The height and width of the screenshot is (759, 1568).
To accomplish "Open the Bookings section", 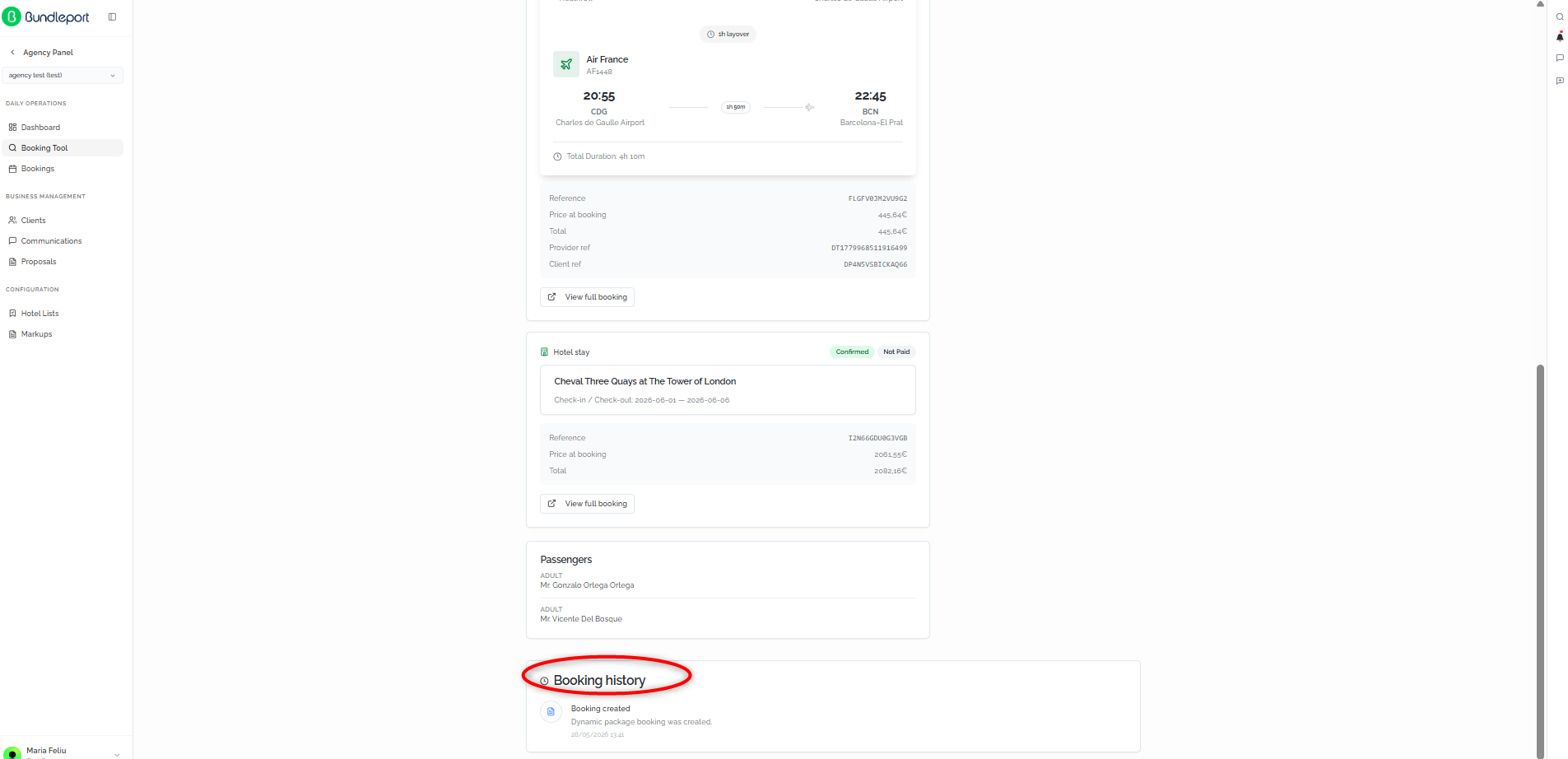I will 63,168.
